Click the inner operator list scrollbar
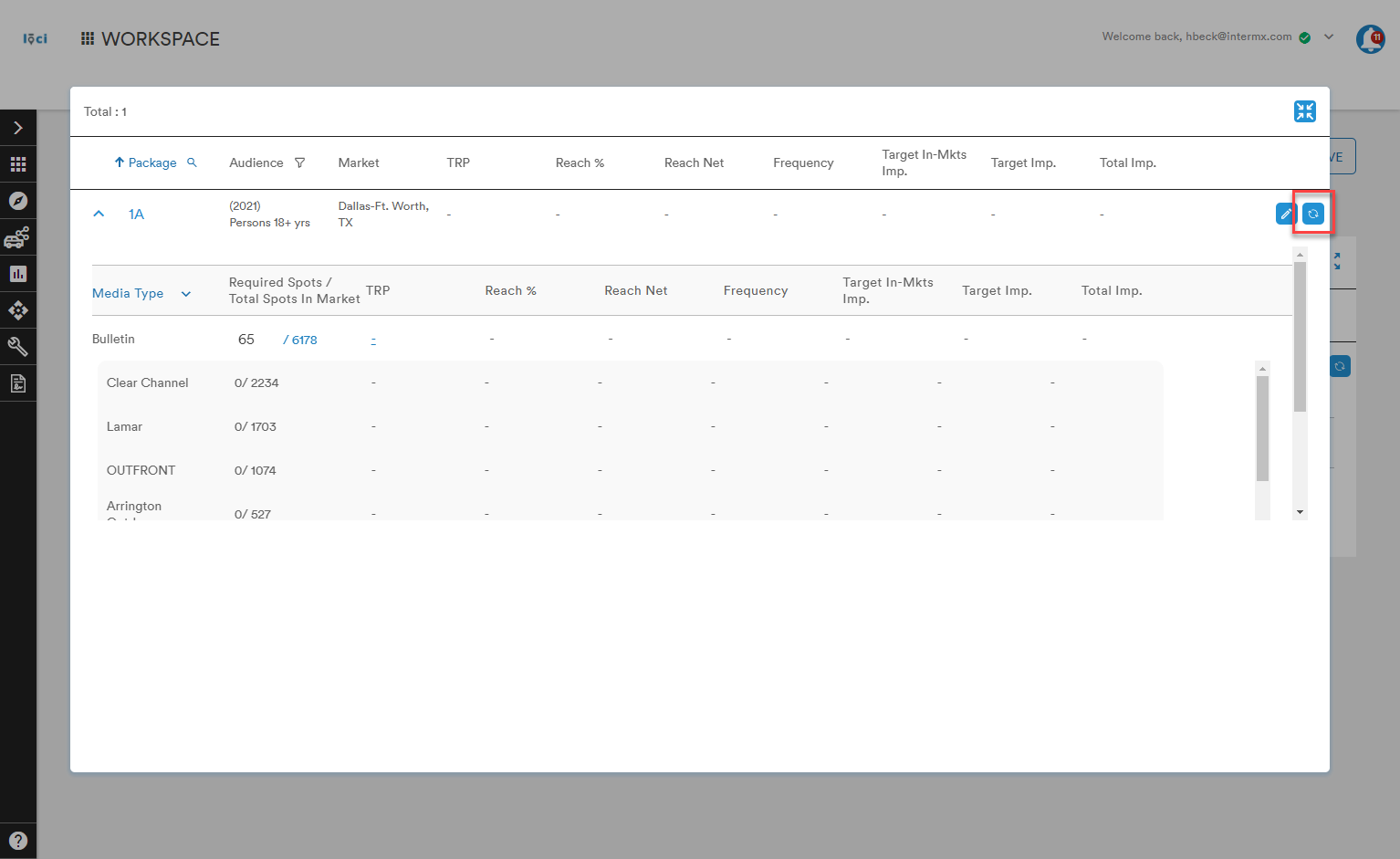 [1263, 428]
